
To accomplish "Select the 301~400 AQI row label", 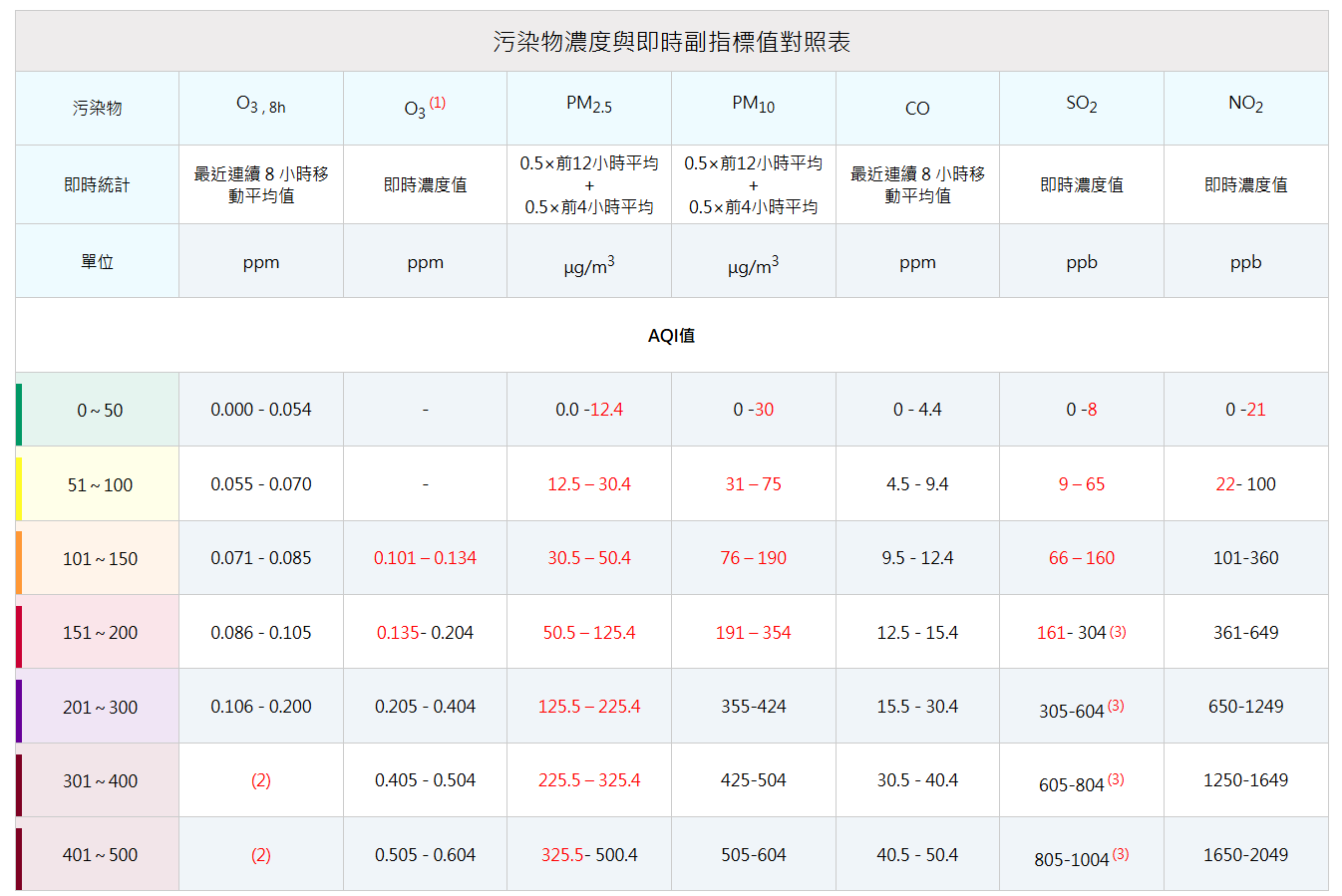I will point(100,780).
